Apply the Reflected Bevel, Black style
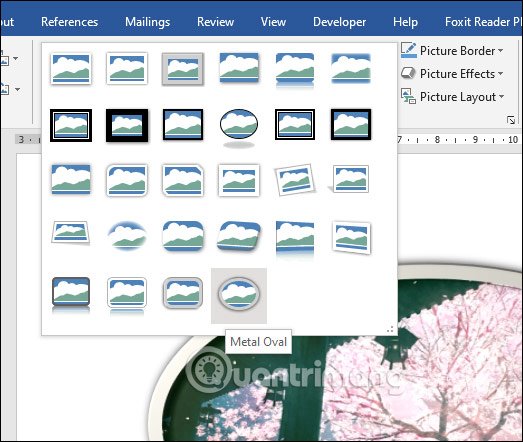Viewport: 523px width, 442px height. (71, 295)
